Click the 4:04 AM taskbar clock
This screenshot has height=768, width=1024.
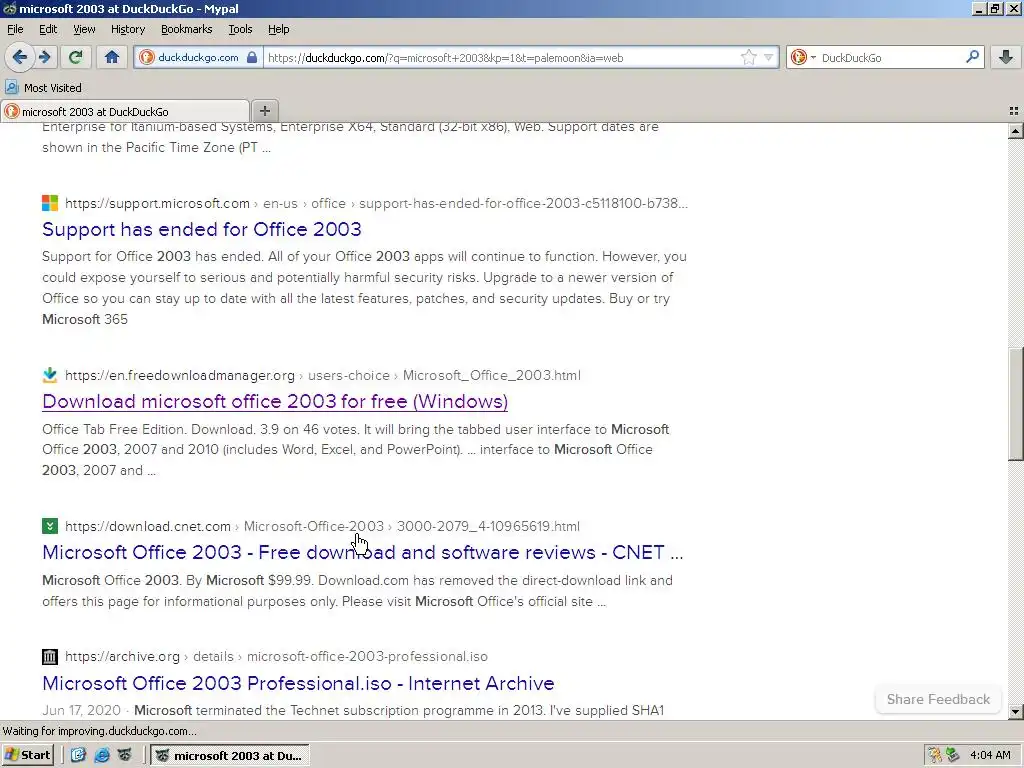click(x=990, y=756)
